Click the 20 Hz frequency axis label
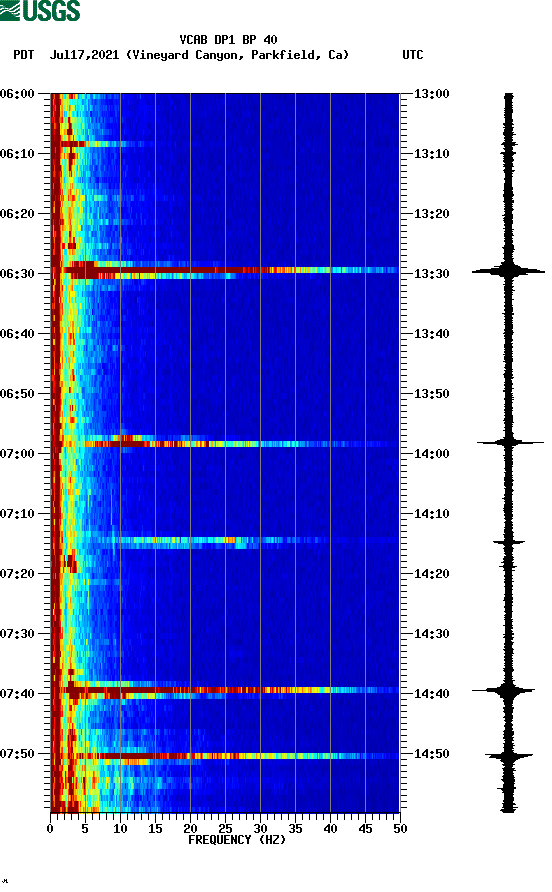This screenshot has height=892, width=552. tap(190, 829)
